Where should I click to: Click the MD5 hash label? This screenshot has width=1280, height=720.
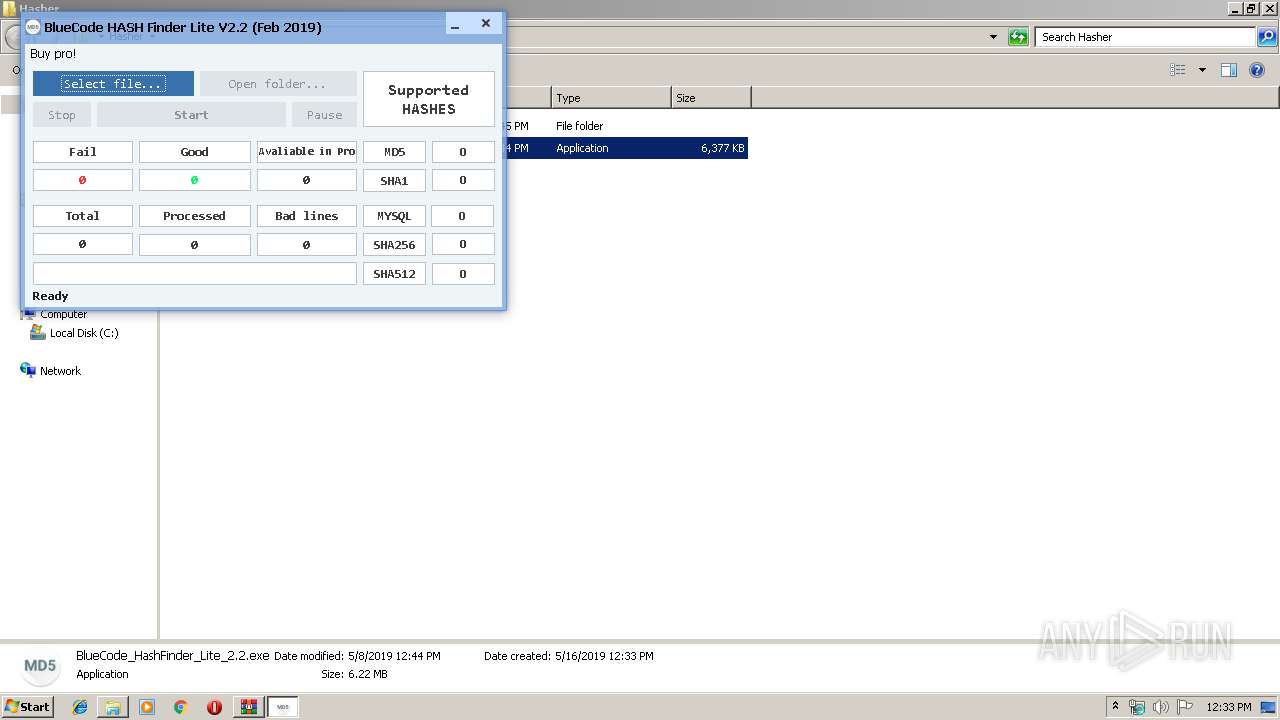click(x=394, y=152)
